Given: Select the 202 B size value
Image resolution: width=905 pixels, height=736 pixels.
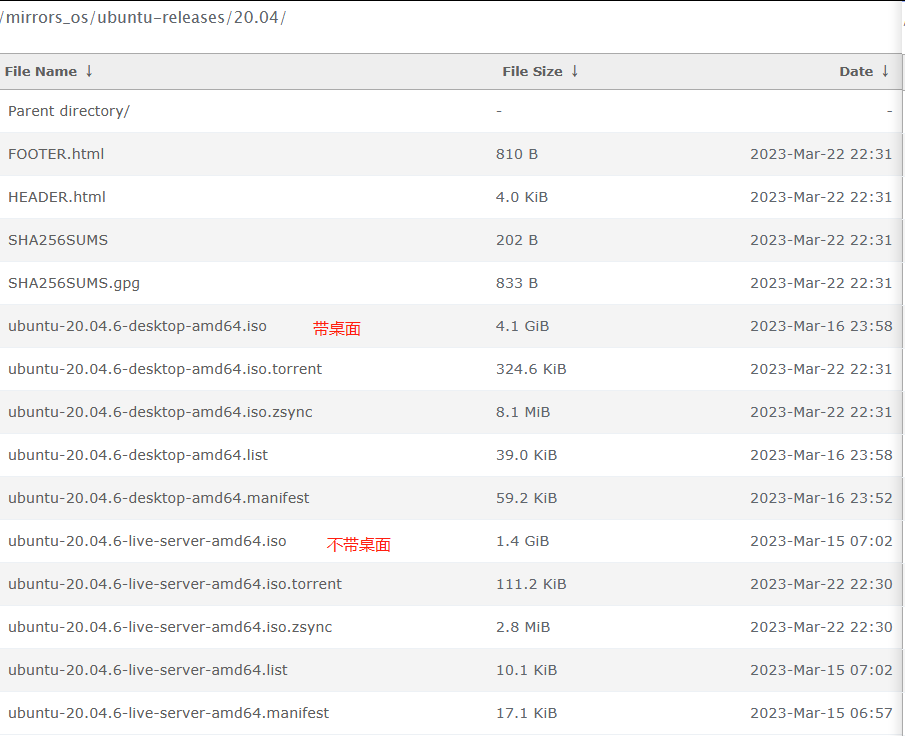Looking at the screenshot, I should [x=517, y=240].
